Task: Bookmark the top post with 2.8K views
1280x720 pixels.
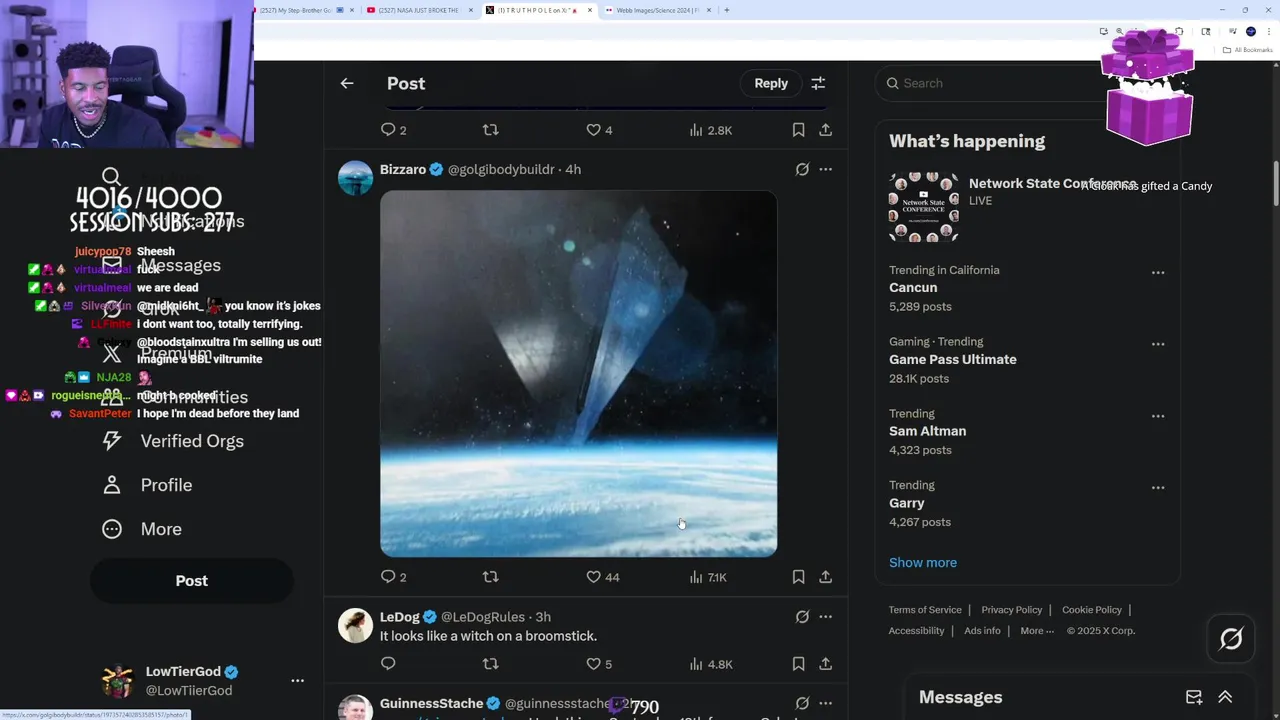Action: (798, 130)
